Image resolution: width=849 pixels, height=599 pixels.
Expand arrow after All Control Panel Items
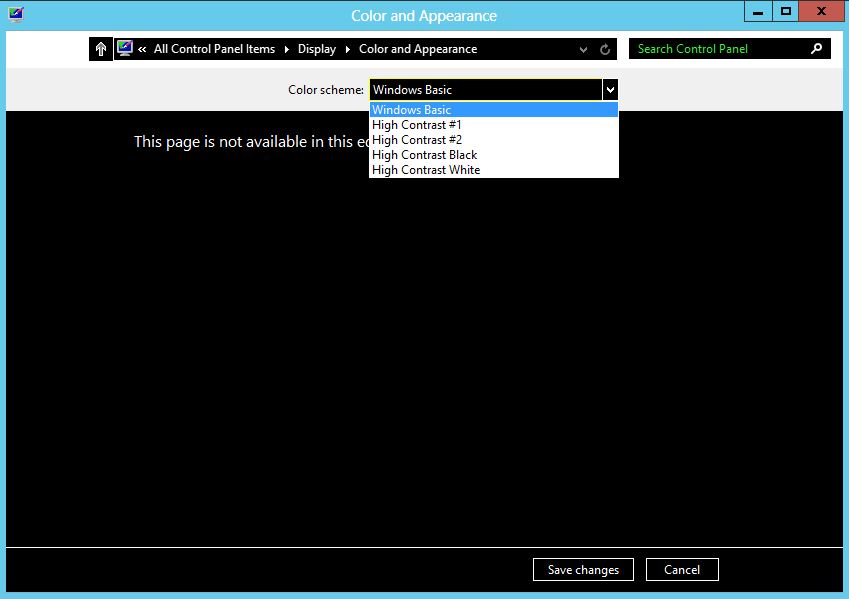pos(286,49)
